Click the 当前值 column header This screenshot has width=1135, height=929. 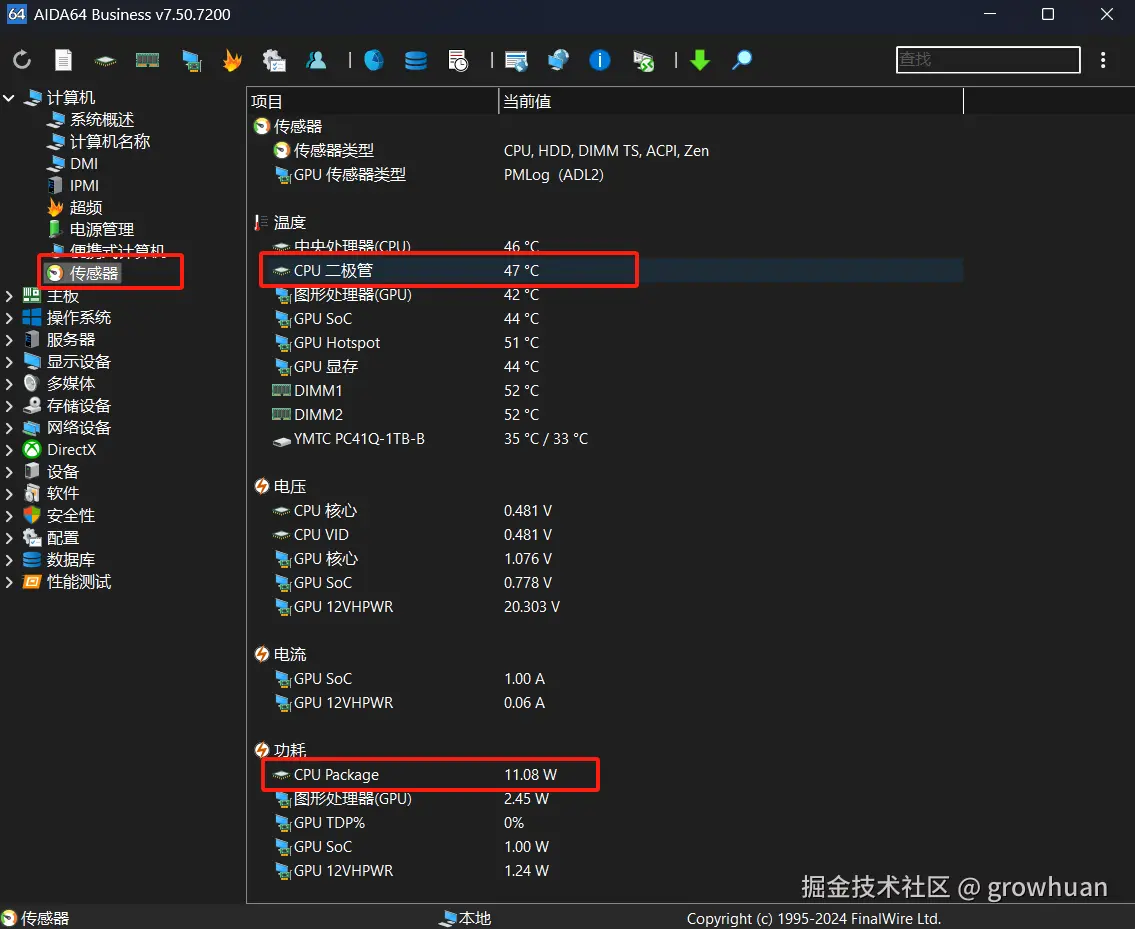pos(731,101)
